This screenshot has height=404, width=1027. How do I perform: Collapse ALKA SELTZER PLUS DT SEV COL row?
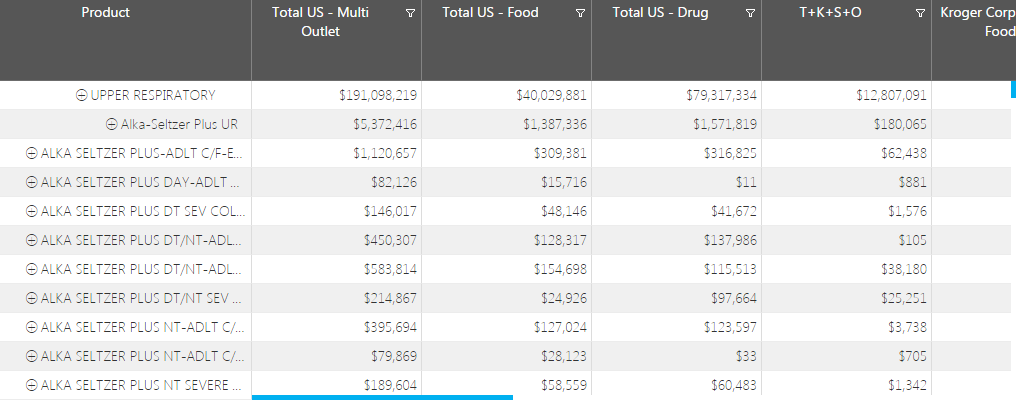[x=31, y=212]
